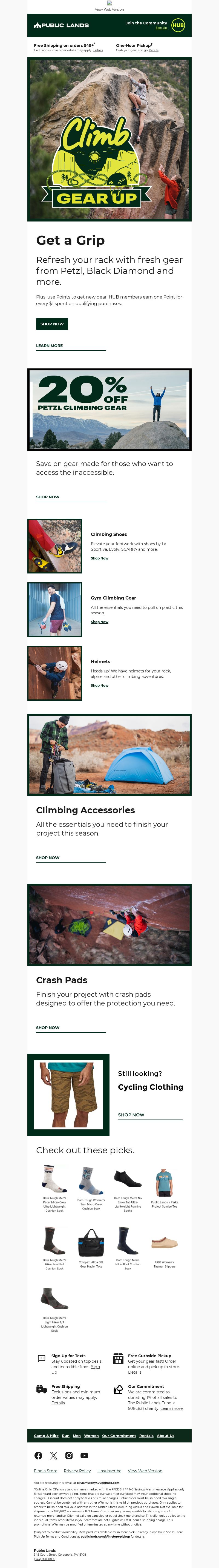Viewport: 219px width, 1568px height.
Task: Click Shop Now under Climbing Shoes
Action: 100,558
